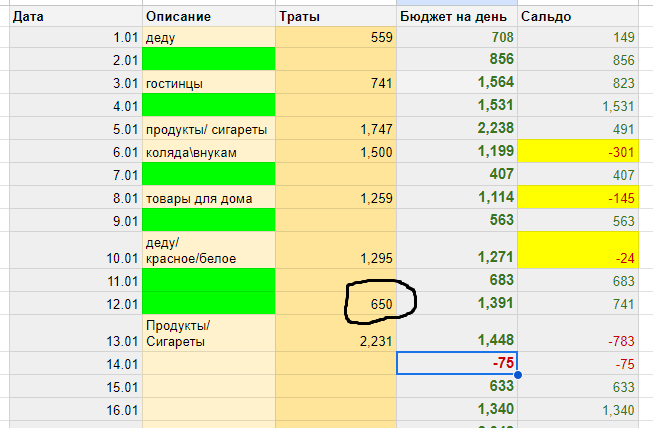Screen dimensions: 653x428
Task: Select the 'Описание' header cell
Action: 209,16
